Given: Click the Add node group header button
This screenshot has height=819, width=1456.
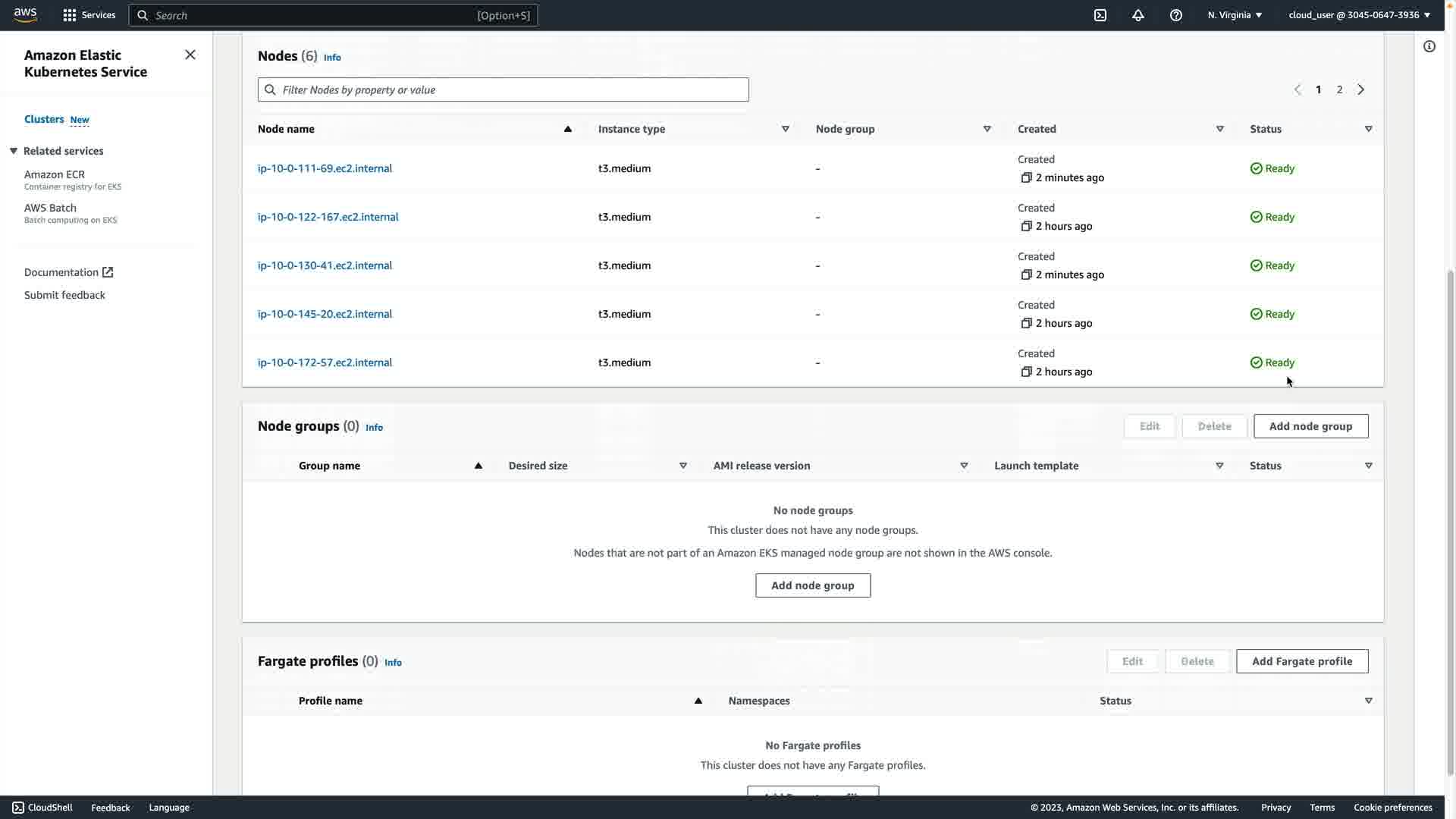Looking at the screenshot, I should point(1310,426).
